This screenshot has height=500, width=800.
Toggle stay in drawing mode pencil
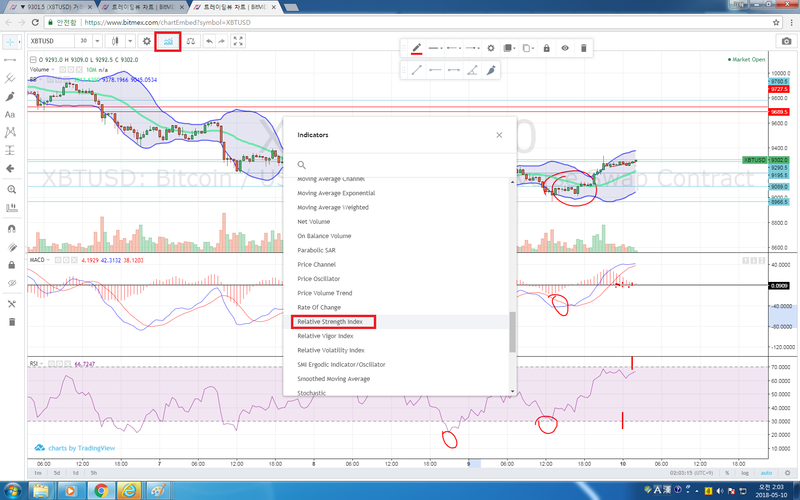11,247
